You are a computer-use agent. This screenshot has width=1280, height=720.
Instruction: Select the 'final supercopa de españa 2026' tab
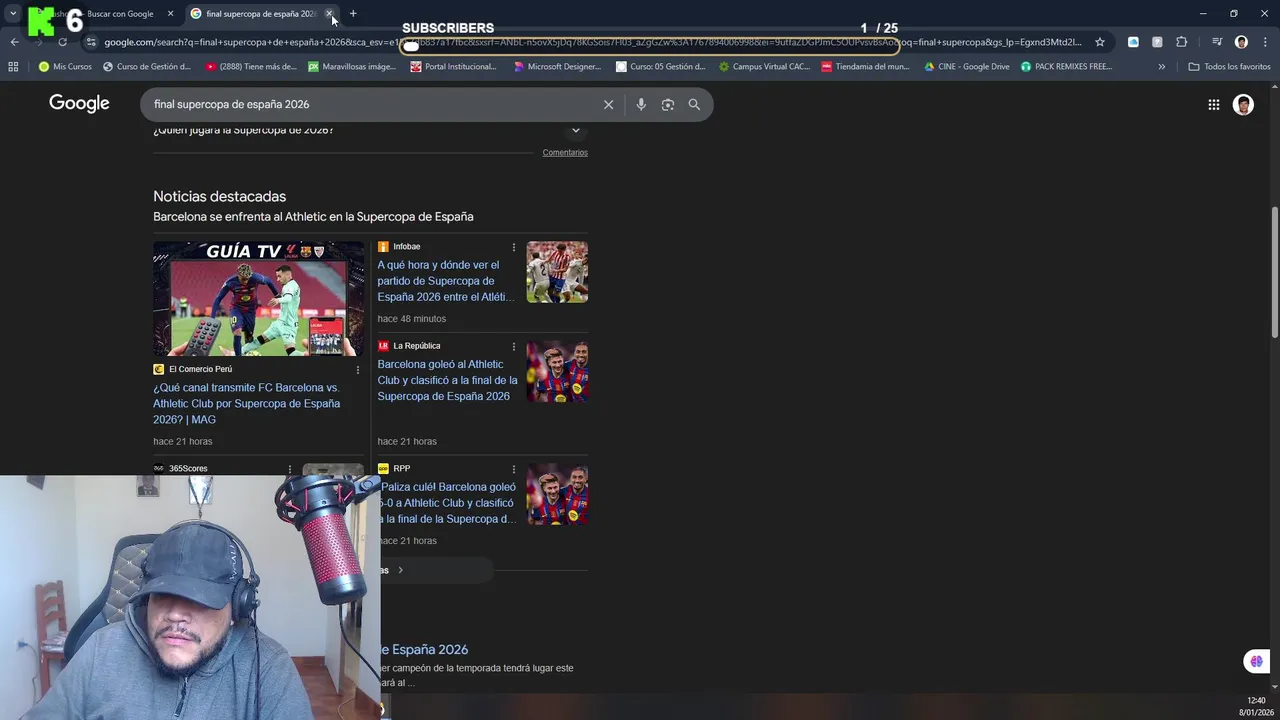click(260, 14)
